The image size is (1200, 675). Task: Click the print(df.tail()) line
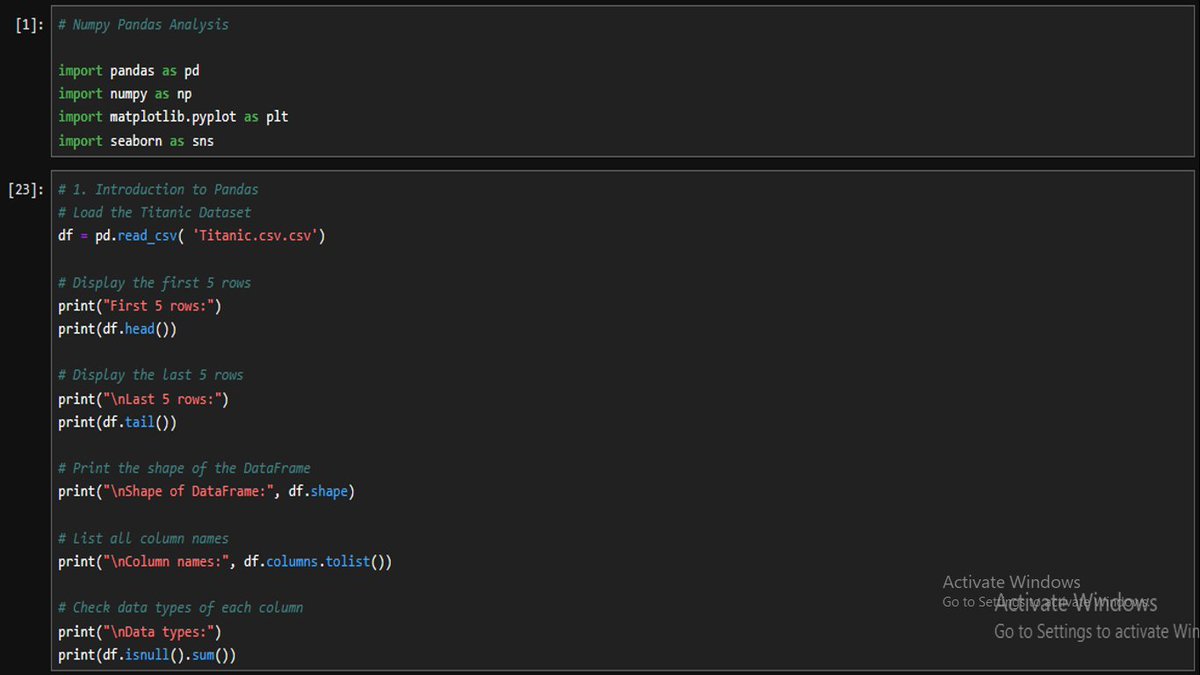point(117,422)
